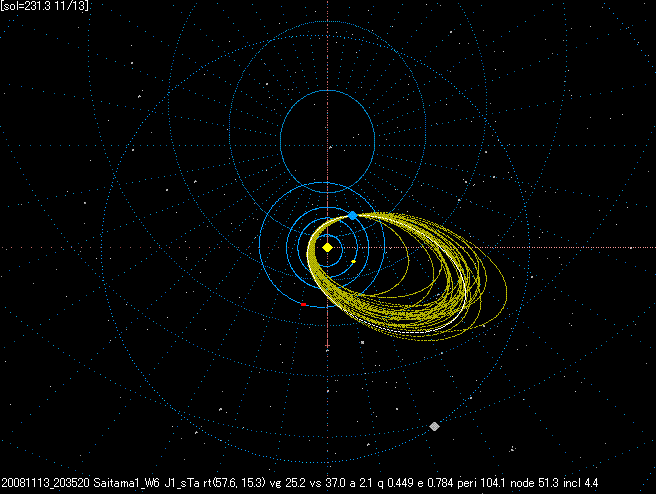Click the yellow Sun diamond marker
This screenshot has width=656, height=494.
[x=328, y=248]
